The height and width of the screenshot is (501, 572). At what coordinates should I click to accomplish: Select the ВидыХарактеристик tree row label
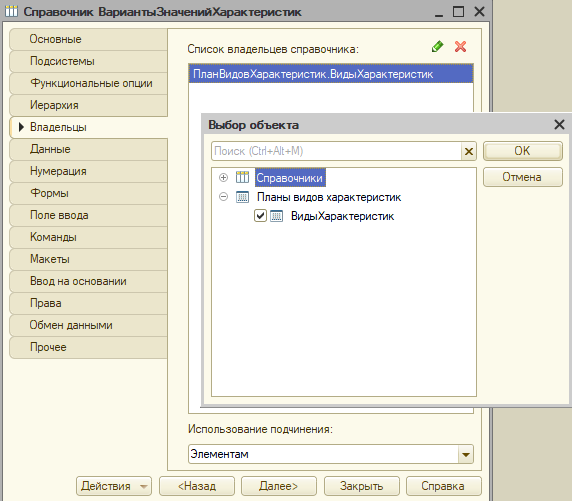point(342,216)
